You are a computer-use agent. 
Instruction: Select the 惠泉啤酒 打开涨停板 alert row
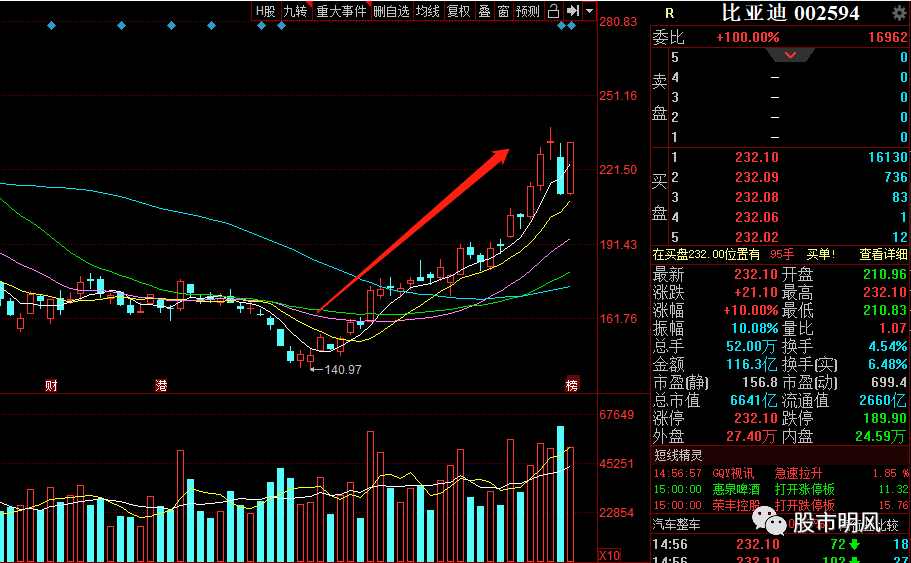point(780,489)
